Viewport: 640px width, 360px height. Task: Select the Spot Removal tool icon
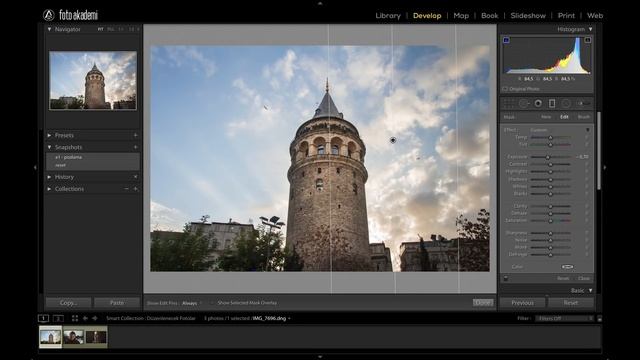click(523, 104)
